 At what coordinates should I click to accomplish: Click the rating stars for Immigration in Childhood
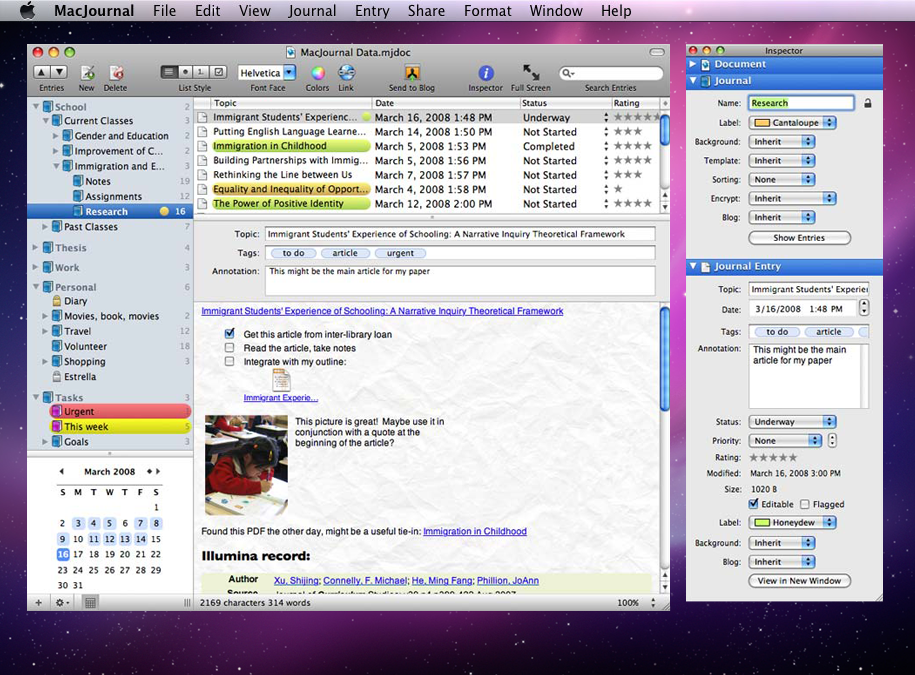coord(633,146)
